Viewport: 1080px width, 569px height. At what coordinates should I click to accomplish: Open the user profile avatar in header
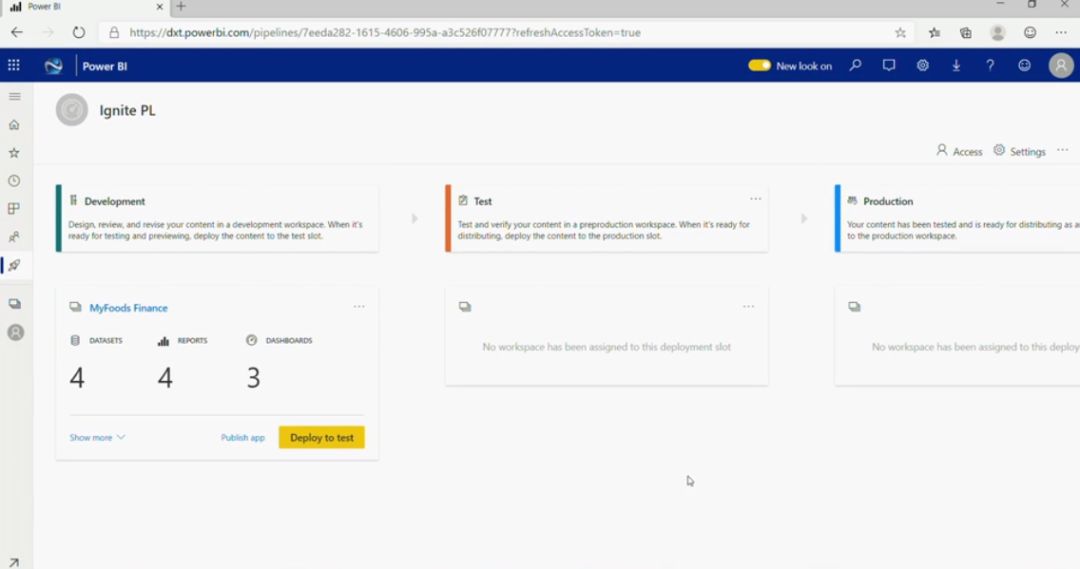(1061, 65)
